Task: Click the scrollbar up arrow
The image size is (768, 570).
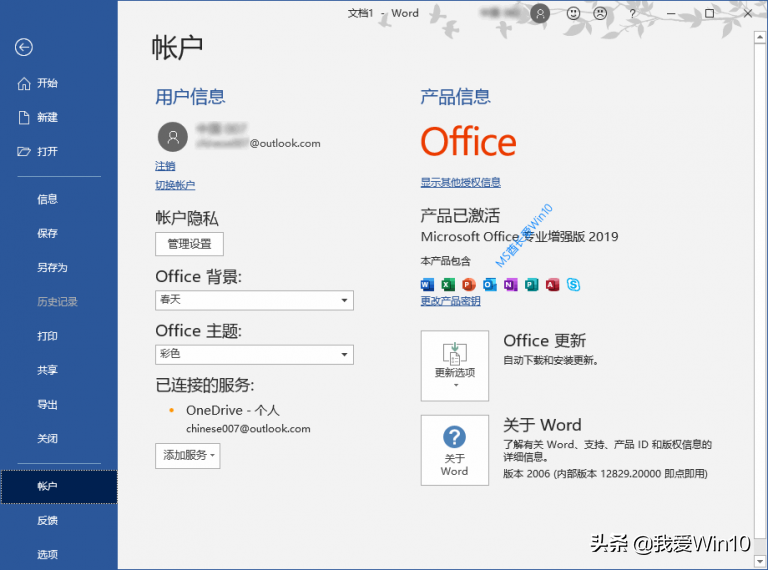Action: tap(760, 37)
